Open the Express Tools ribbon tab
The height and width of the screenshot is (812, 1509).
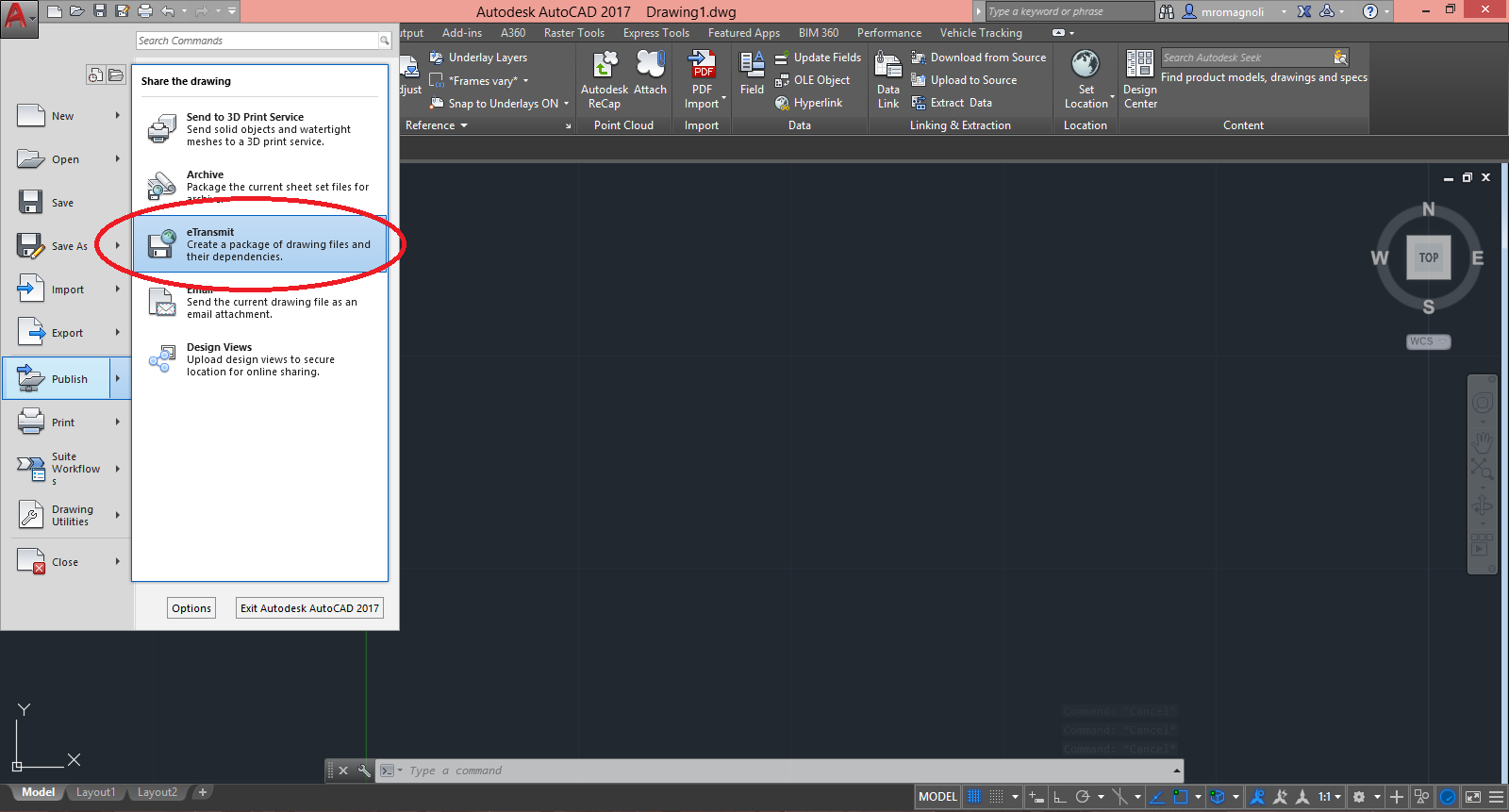tap(656, 33)
